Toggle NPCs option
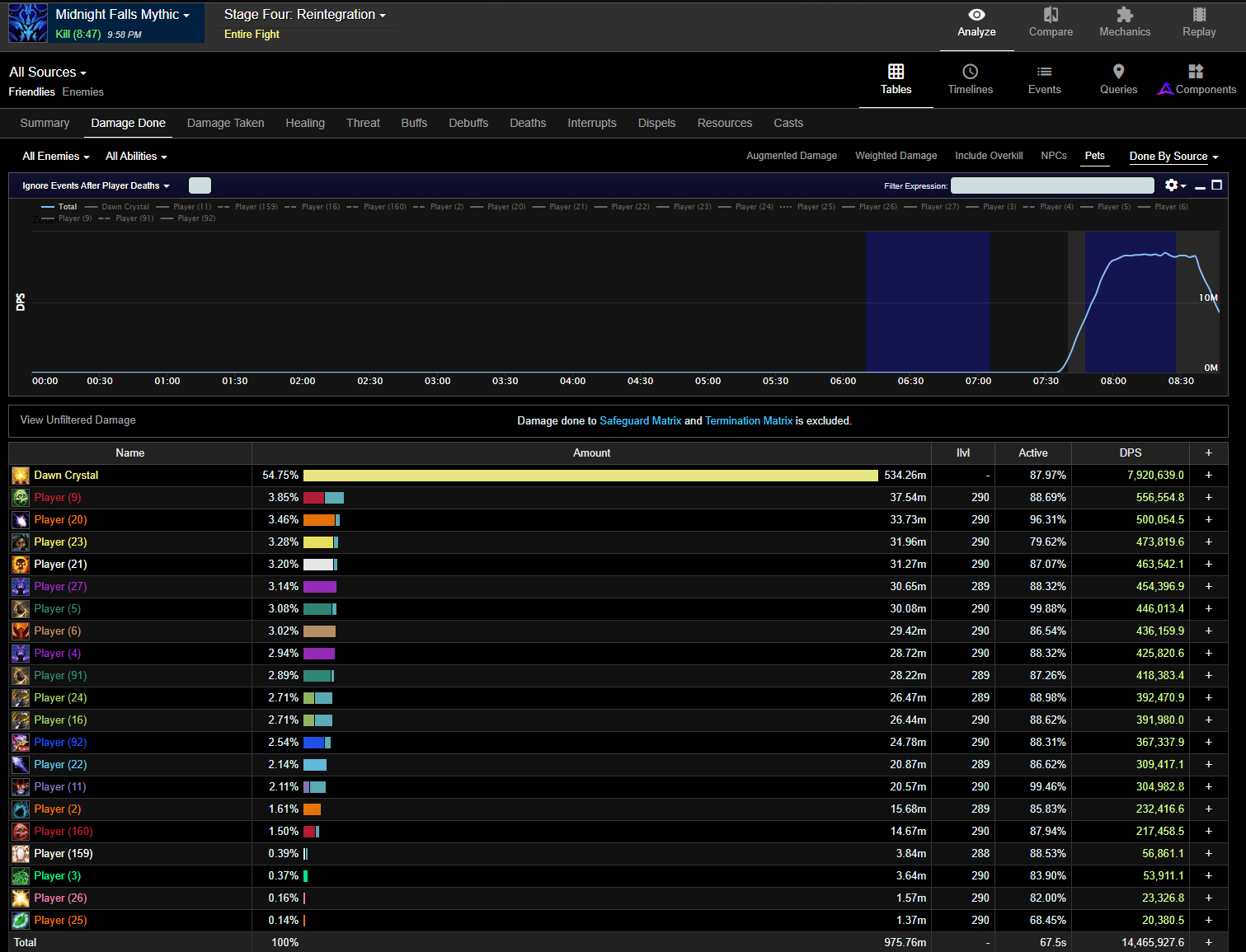Image resolution: width=1246 pixels, height=952 pixels. pos(1054,156)
